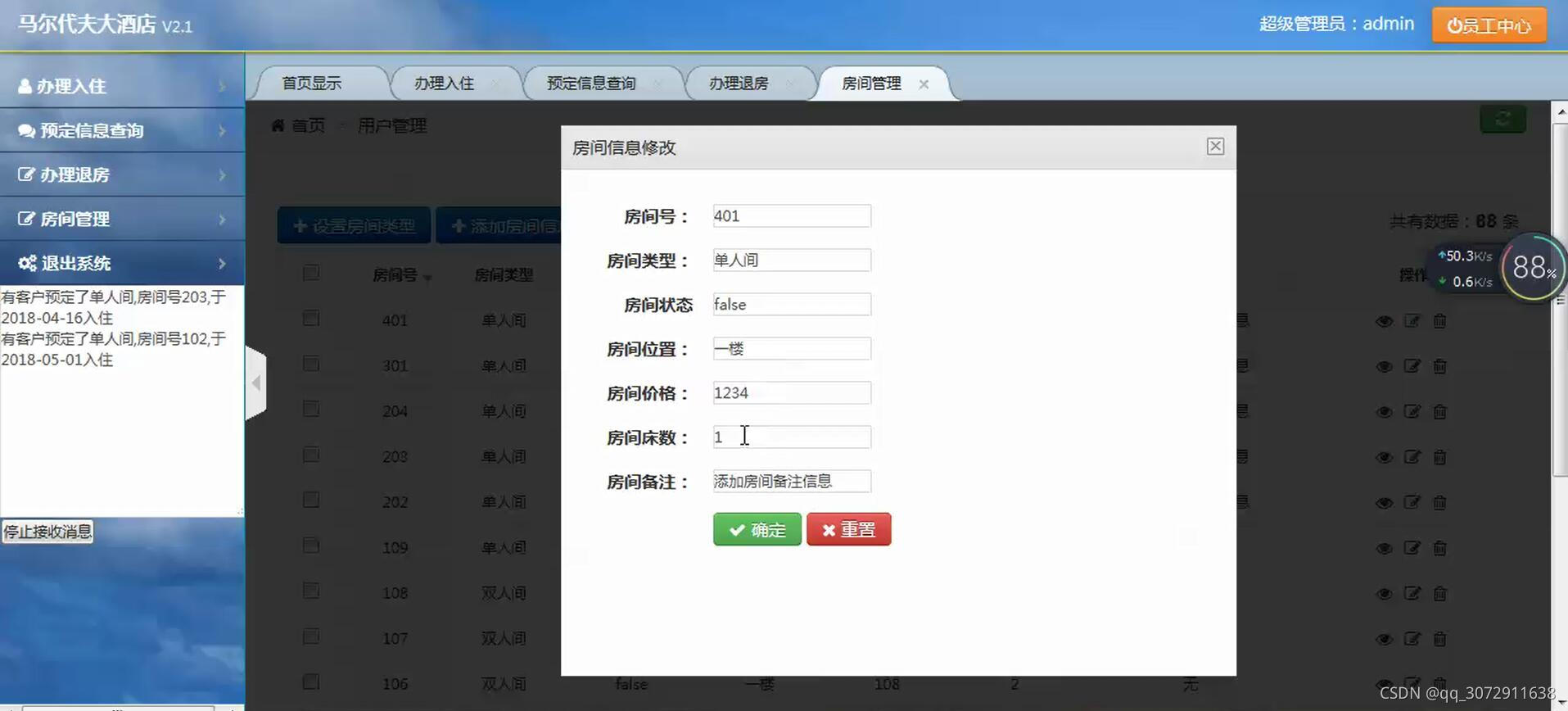The width and height of the screenshot is (1568, 711).
Task: Click the page vertical scrollbar
Action: pos(1560,298)
